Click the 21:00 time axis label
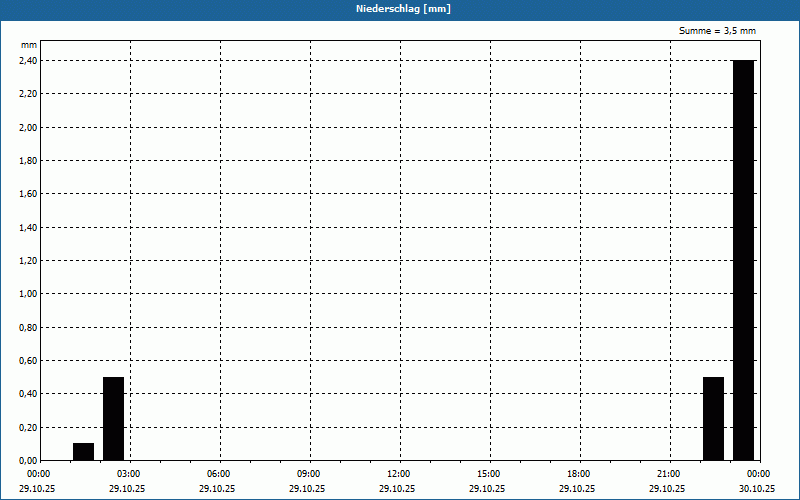The height and width of the screenshot is (500, 800). [668, 474]
